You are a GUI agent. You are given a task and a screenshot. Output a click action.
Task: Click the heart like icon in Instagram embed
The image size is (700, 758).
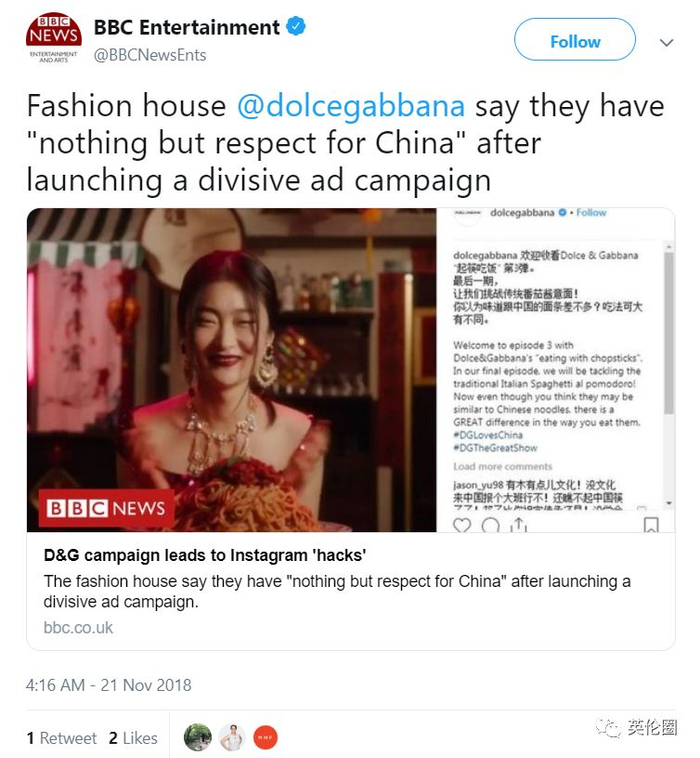point(462,525)
